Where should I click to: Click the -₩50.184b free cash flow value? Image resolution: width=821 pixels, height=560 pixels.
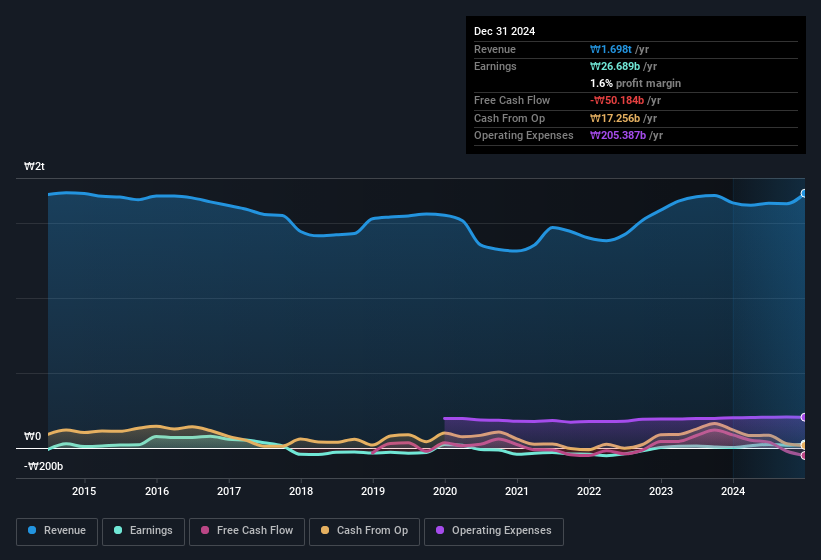coord(617,100)
